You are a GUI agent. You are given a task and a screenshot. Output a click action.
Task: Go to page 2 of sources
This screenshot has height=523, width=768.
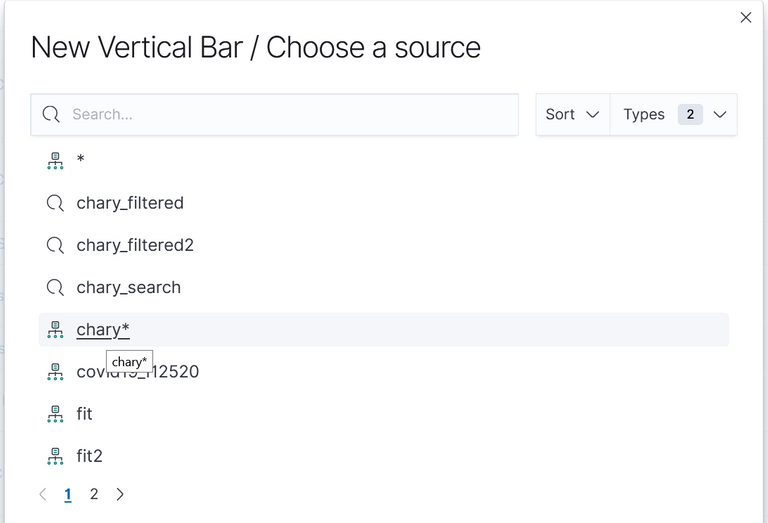point(94,494)
